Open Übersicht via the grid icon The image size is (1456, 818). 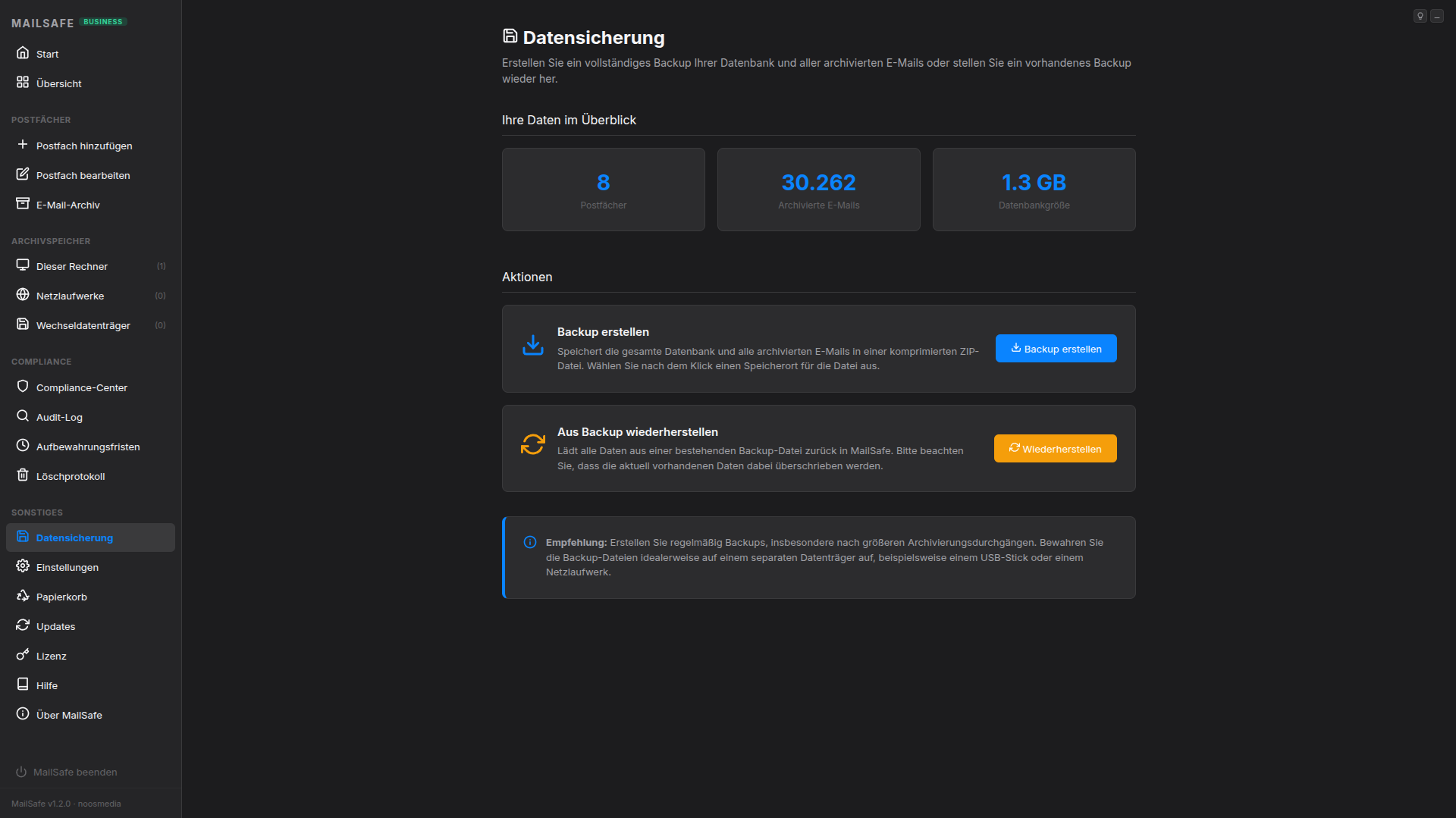tap(23, 83)
